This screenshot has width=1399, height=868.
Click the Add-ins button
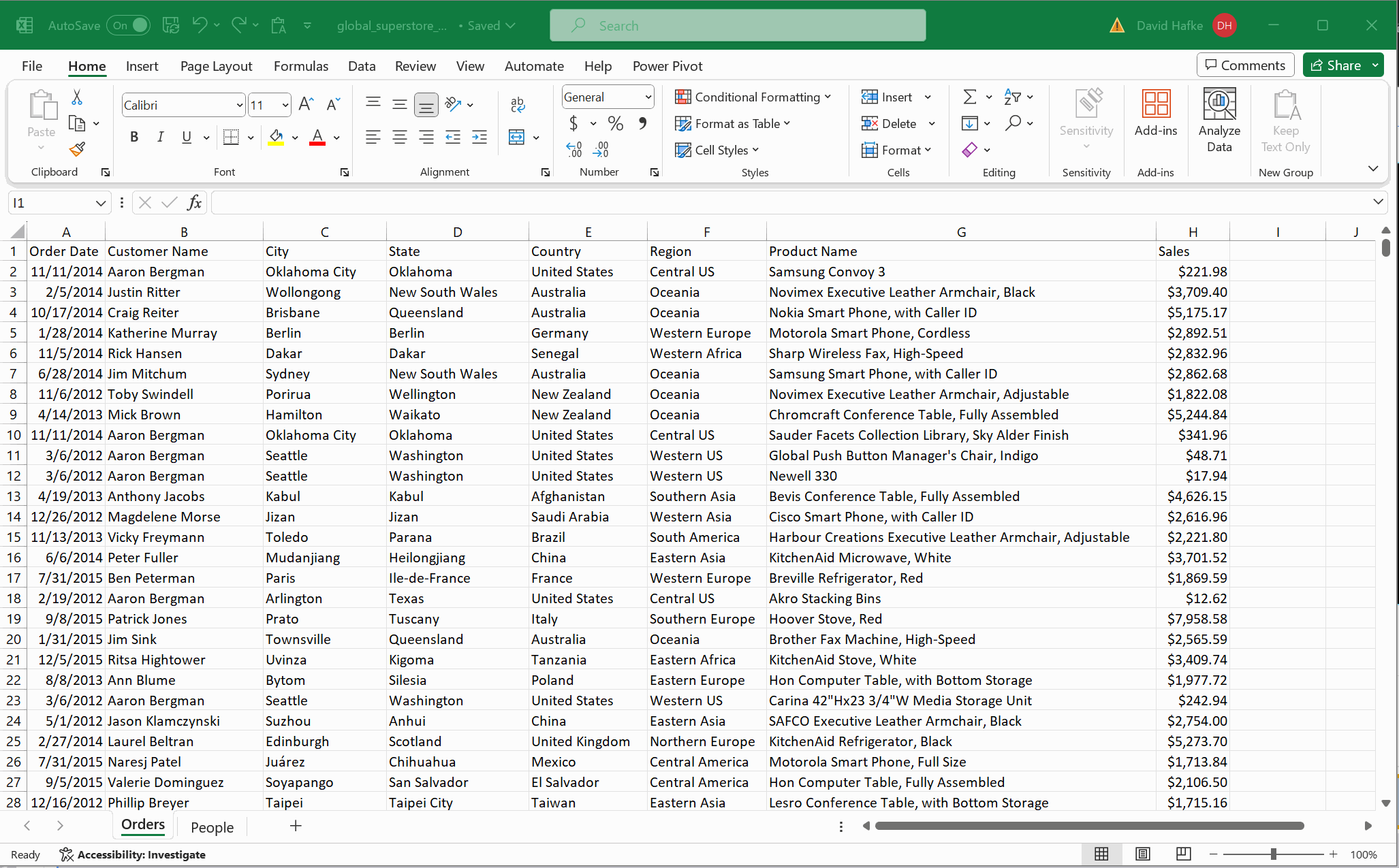(x=1156, y=113)
